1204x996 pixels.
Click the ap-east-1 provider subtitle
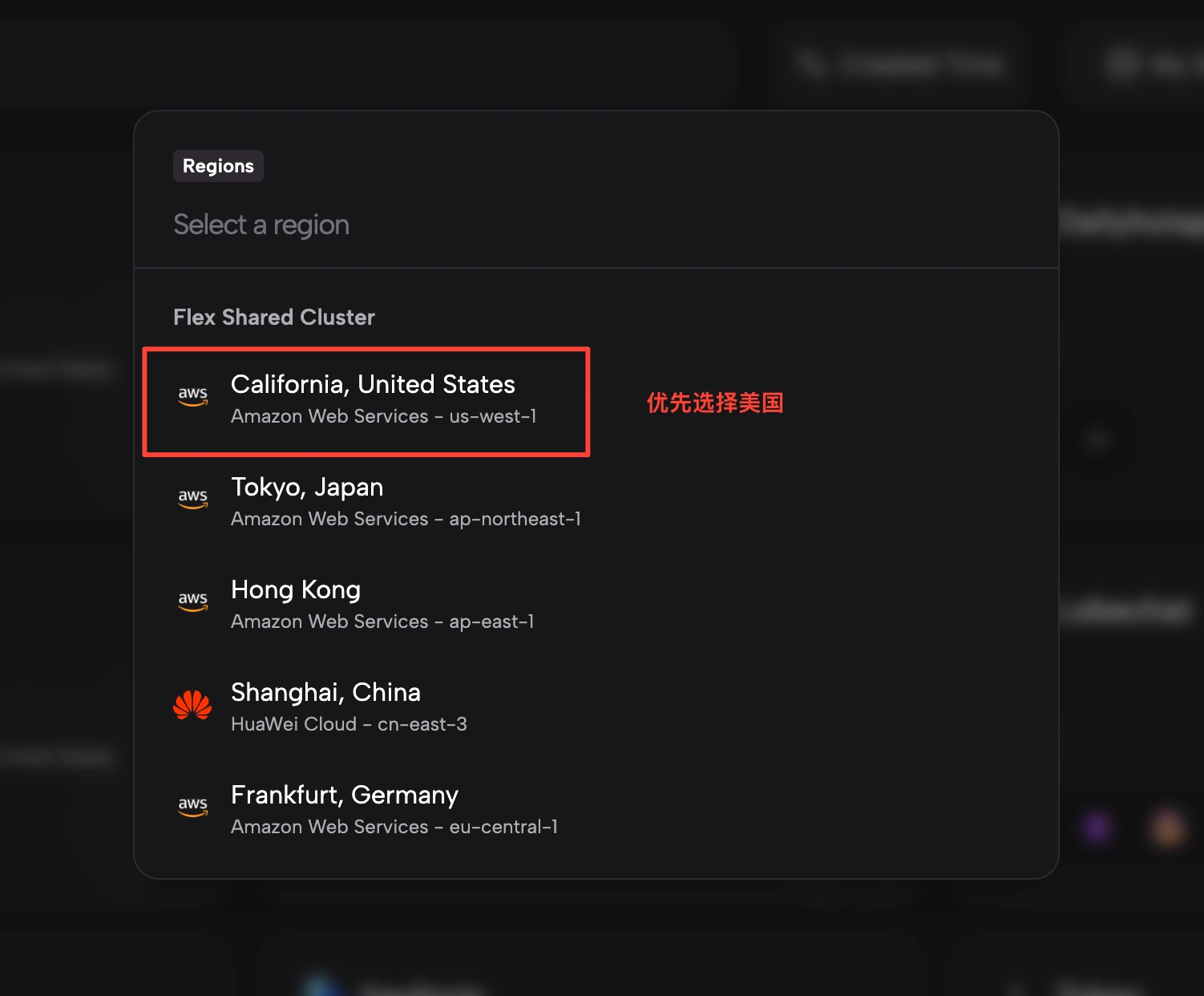pos(382,621)
